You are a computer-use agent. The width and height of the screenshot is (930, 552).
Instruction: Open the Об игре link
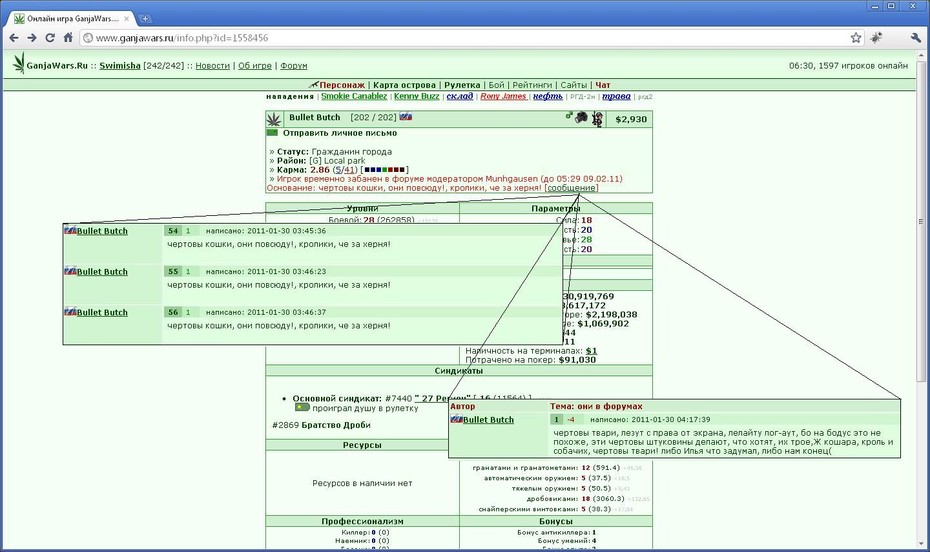[255, 66]
